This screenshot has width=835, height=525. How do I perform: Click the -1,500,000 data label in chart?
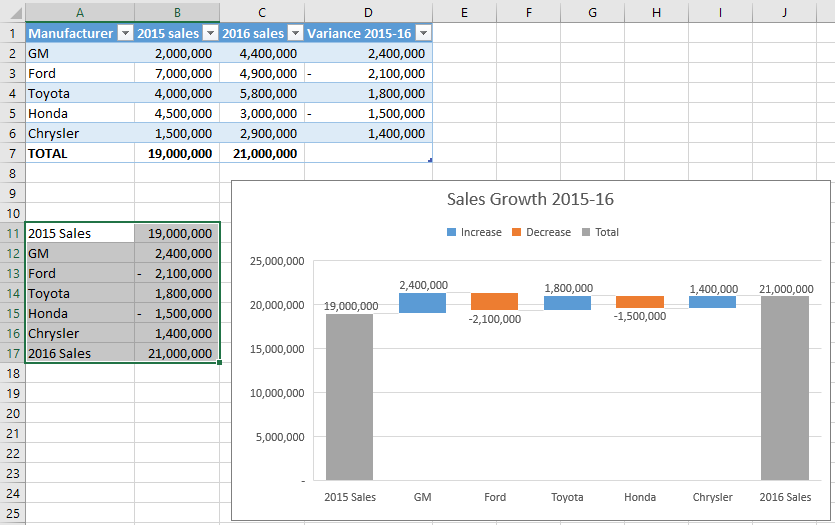coord(640,316)
